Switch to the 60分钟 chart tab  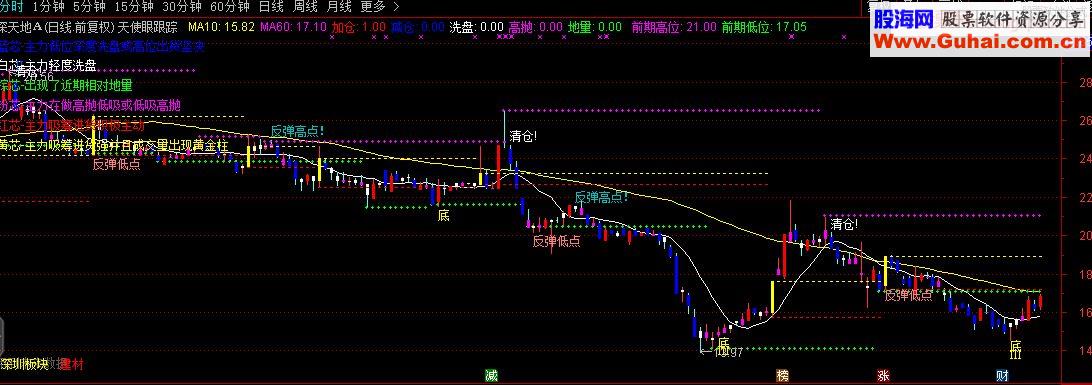(x=229, y=7)
